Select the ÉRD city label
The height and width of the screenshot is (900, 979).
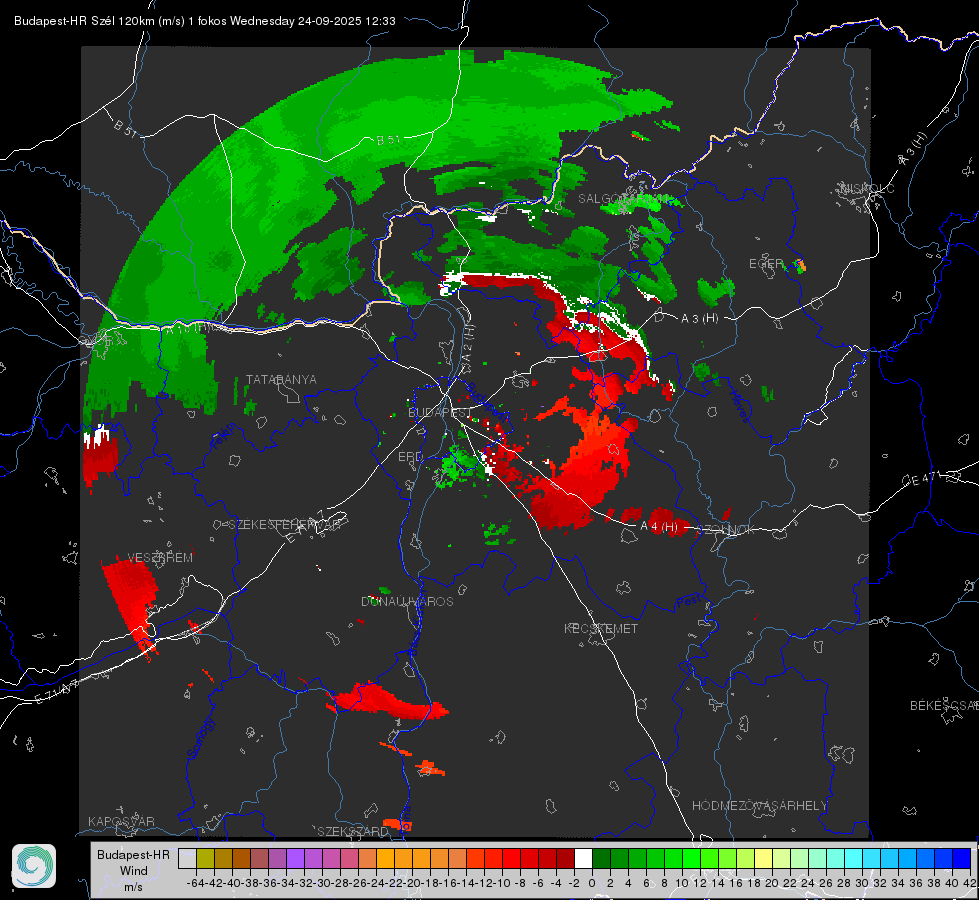click(410, 457)
